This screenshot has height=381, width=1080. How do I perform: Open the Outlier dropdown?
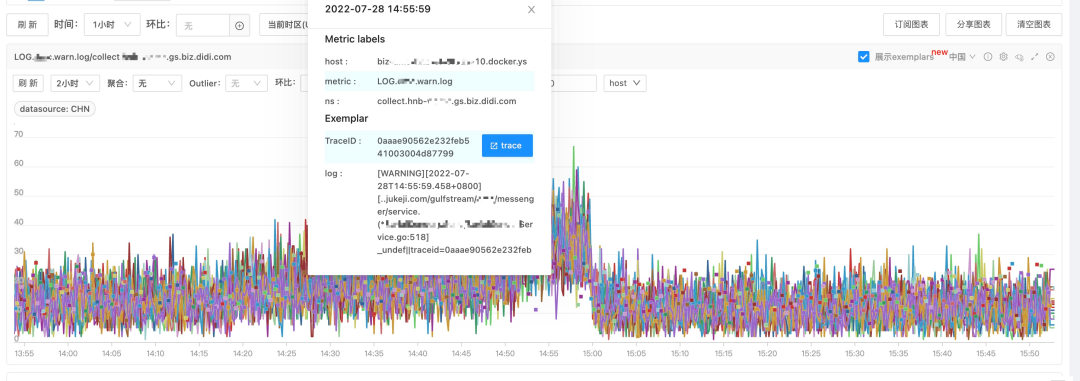coord(246,83)
